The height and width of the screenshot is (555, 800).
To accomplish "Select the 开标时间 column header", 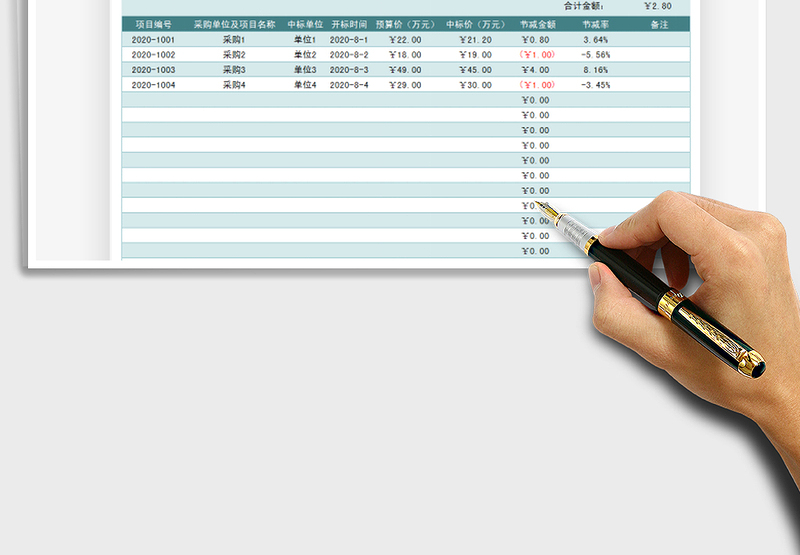I will (349, 24).
